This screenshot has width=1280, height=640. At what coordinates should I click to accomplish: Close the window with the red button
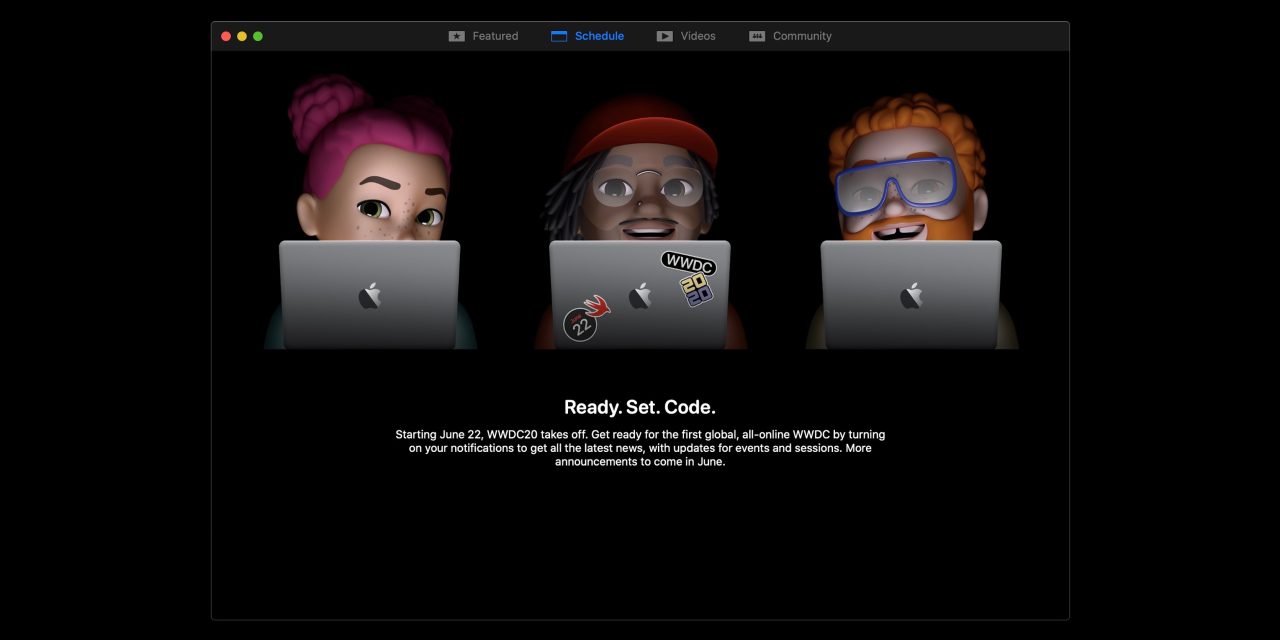(226, 36)
